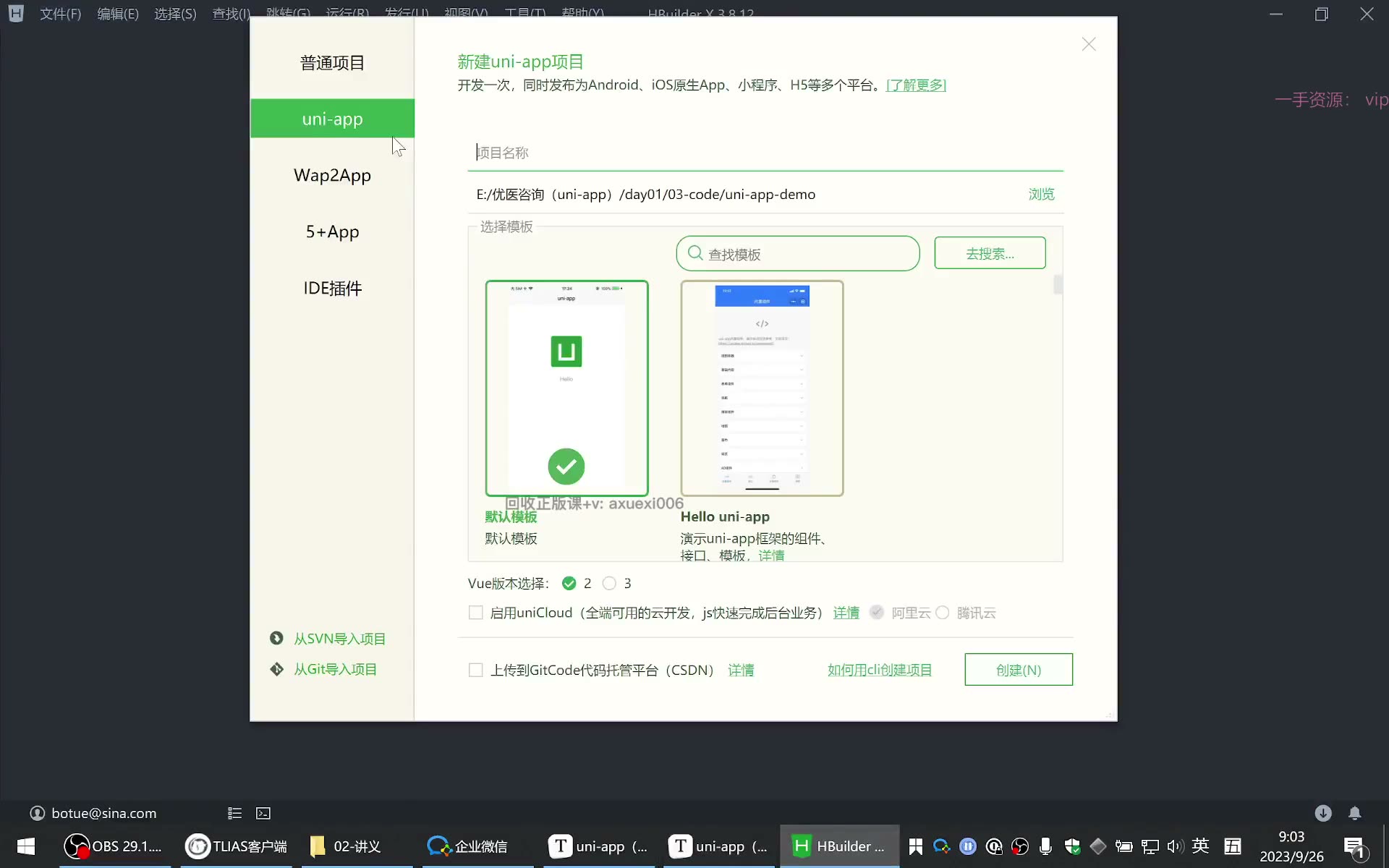
Task: Open the 文件(F) menu
Action: [x=60, y=14]
